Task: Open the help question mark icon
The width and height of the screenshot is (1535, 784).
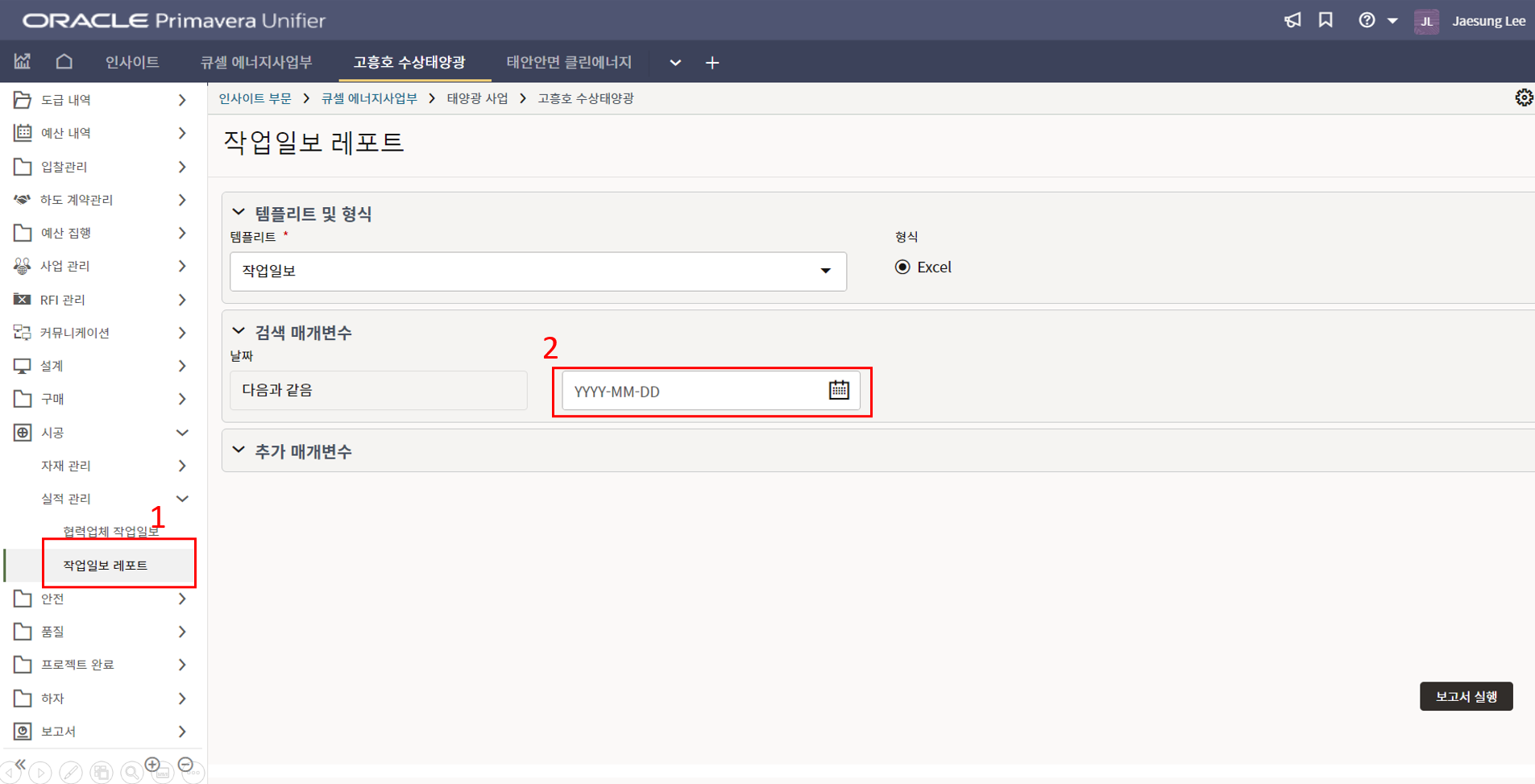Action: 1367,20
